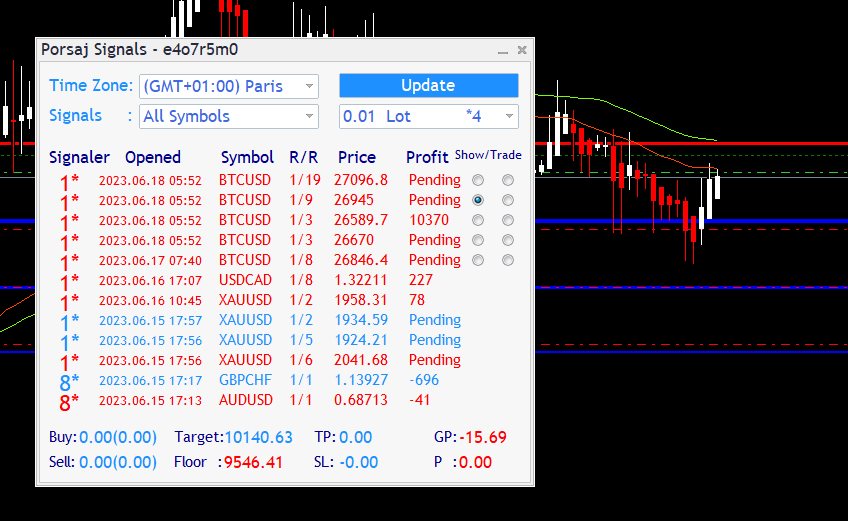Select Show radio for BTCUSD 27096.8 row

coord(478,180)
